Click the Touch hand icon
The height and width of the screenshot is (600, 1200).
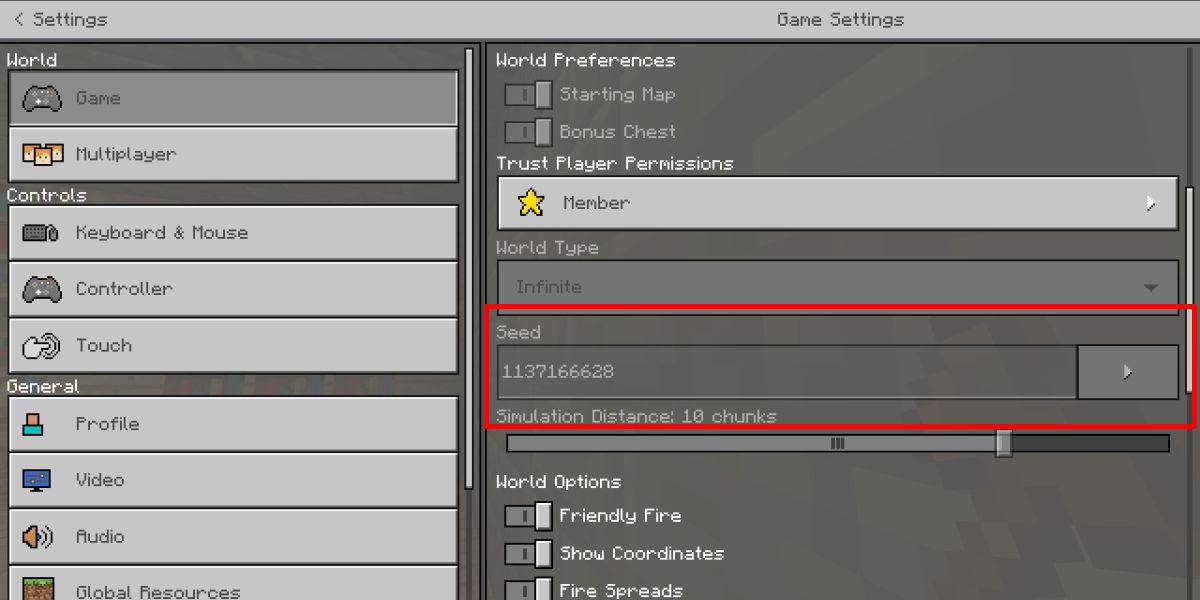pyautogui.click(x=42, y=346)
